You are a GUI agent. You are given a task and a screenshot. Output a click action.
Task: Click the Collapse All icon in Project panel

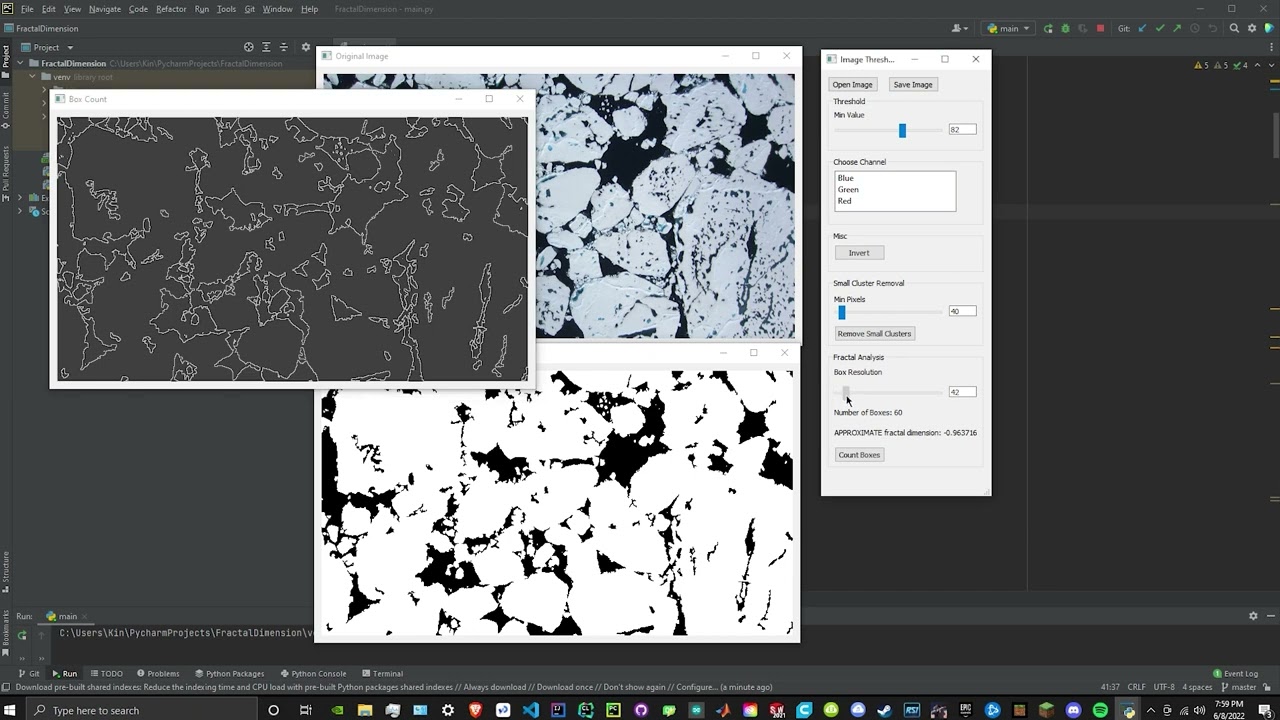283,47
